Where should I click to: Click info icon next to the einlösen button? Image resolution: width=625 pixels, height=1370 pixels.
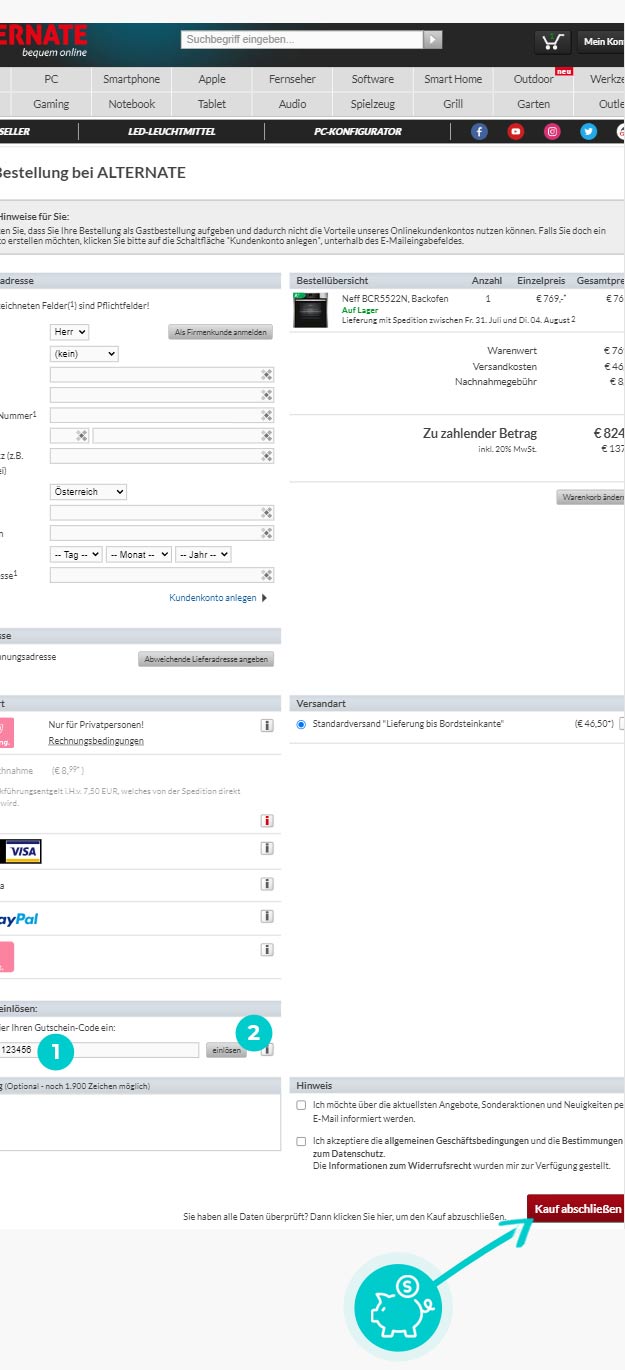267,1050
